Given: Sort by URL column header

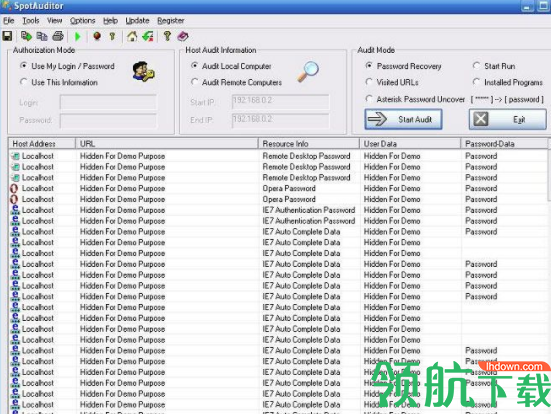Looking at the screenshot, I should [167, 143].
